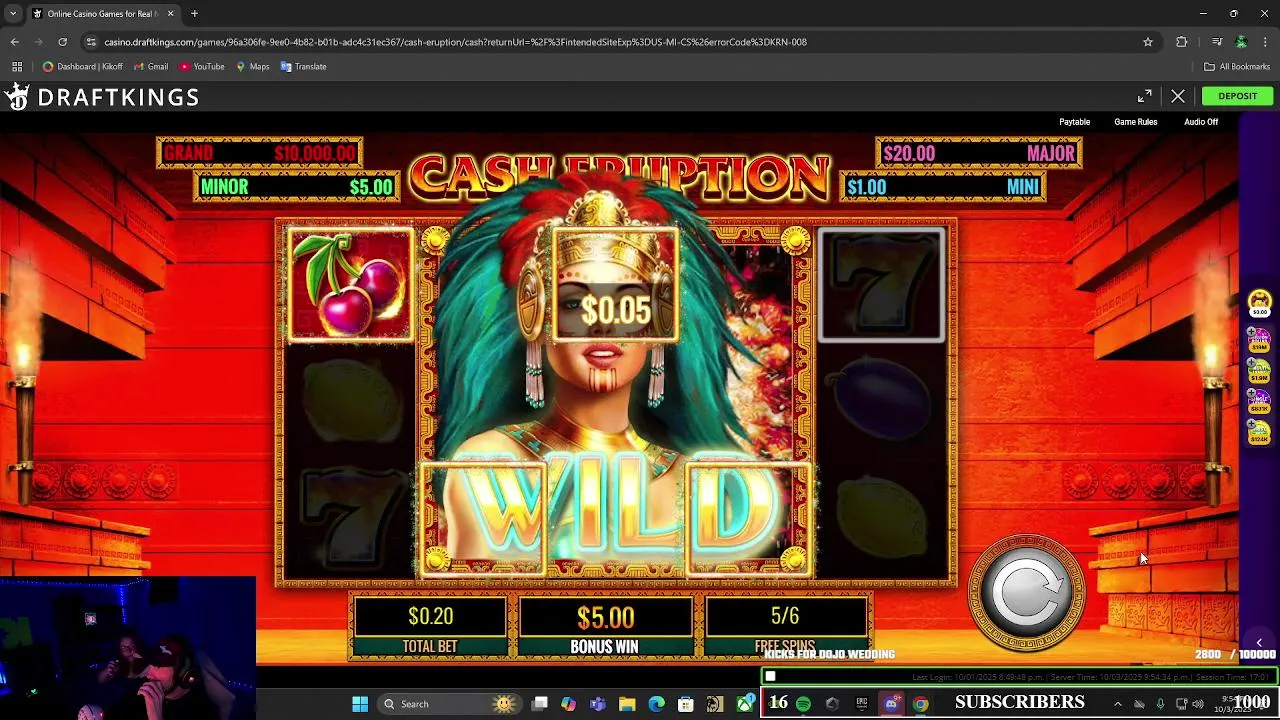Open a new browser tab
The width and height of the screenshot is (1280, 720).
click(194, 14)
